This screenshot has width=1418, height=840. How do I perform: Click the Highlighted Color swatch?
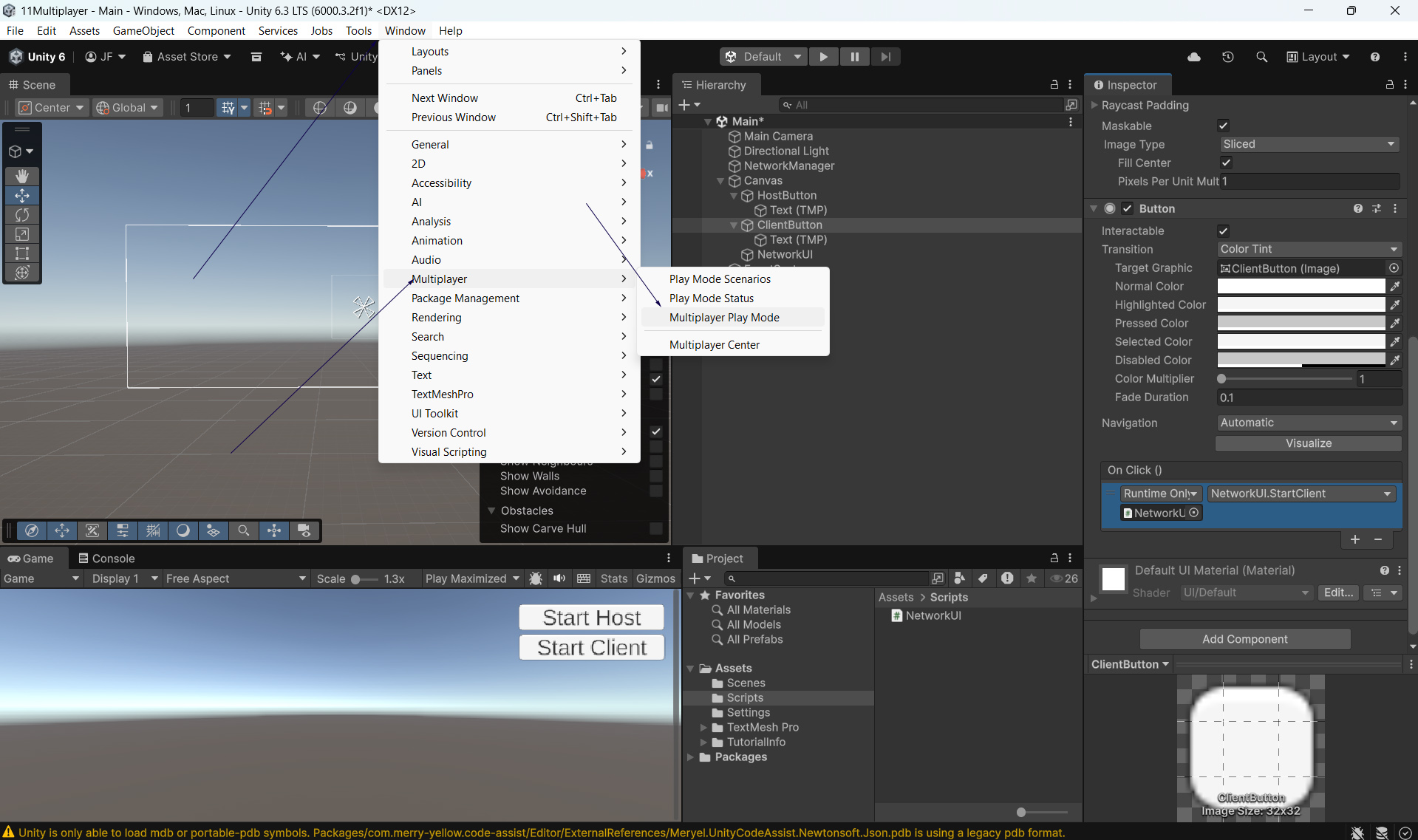click(x=1301, y=304)
